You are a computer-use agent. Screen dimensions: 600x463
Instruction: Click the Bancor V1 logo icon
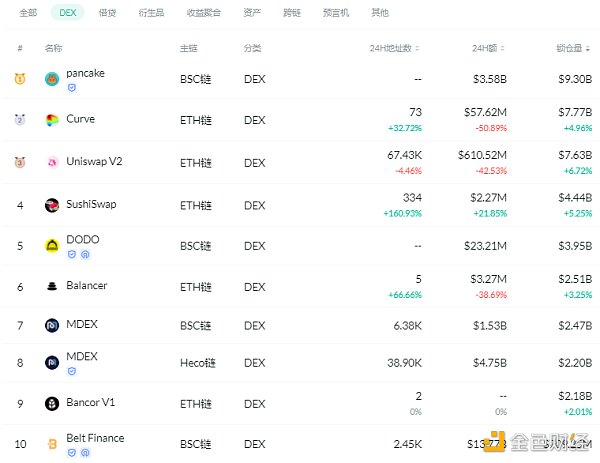[52, 404]
